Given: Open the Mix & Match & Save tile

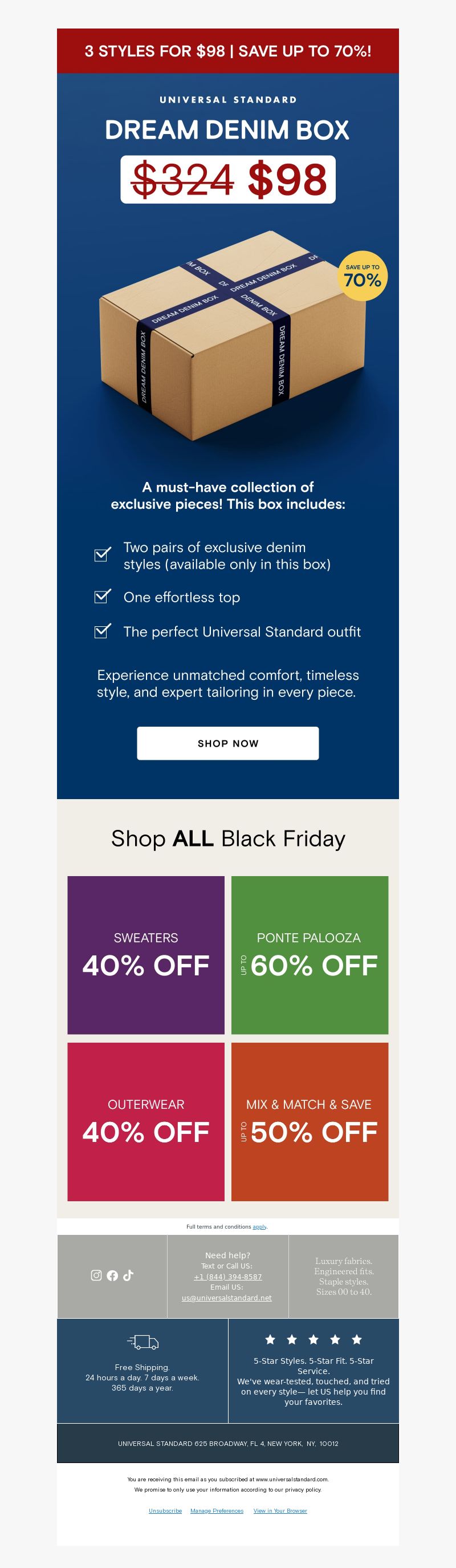Looking at the screenshot, I should pos(310,1122).
